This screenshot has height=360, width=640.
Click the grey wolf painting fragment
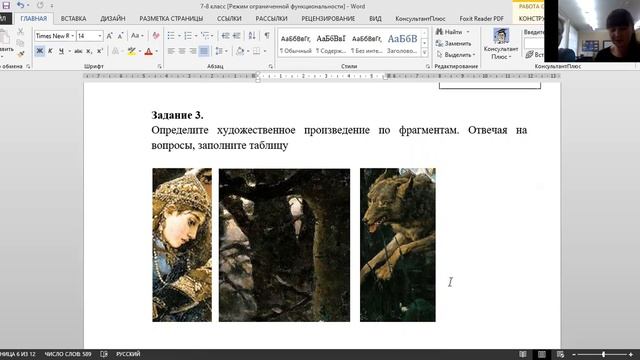pos(398,245)
